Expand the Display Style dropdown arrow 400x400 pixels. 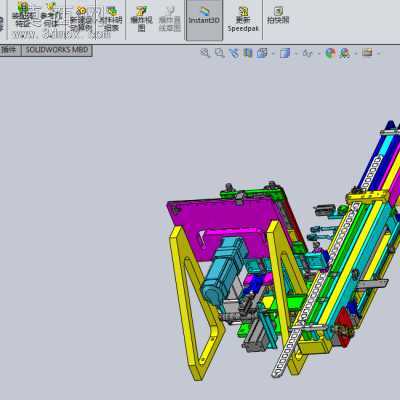click(296, 53)
